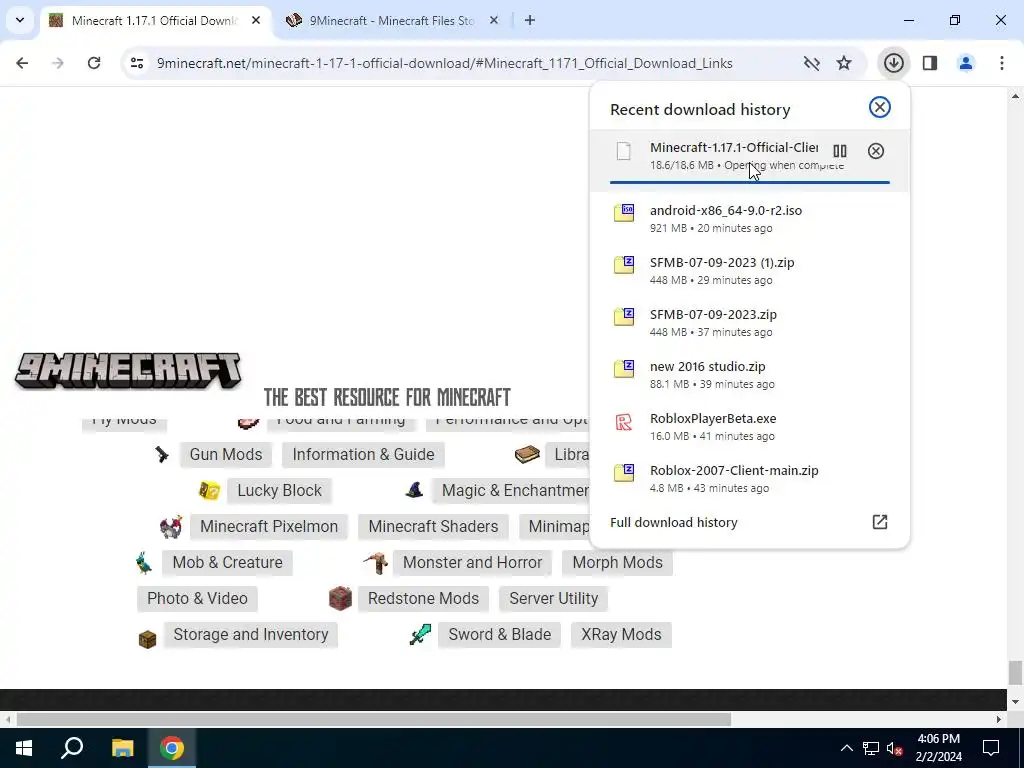Click the Full download history link

(673, 522)
